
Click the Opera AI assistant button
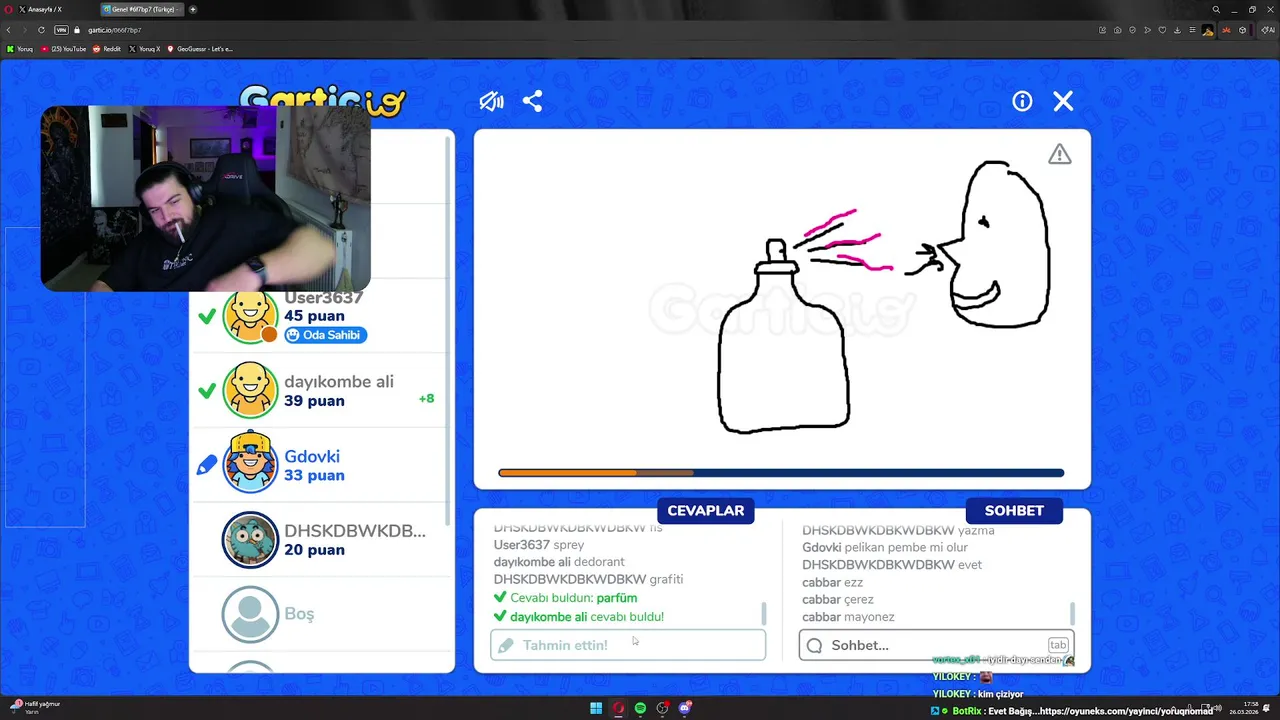coord(1269,30)
